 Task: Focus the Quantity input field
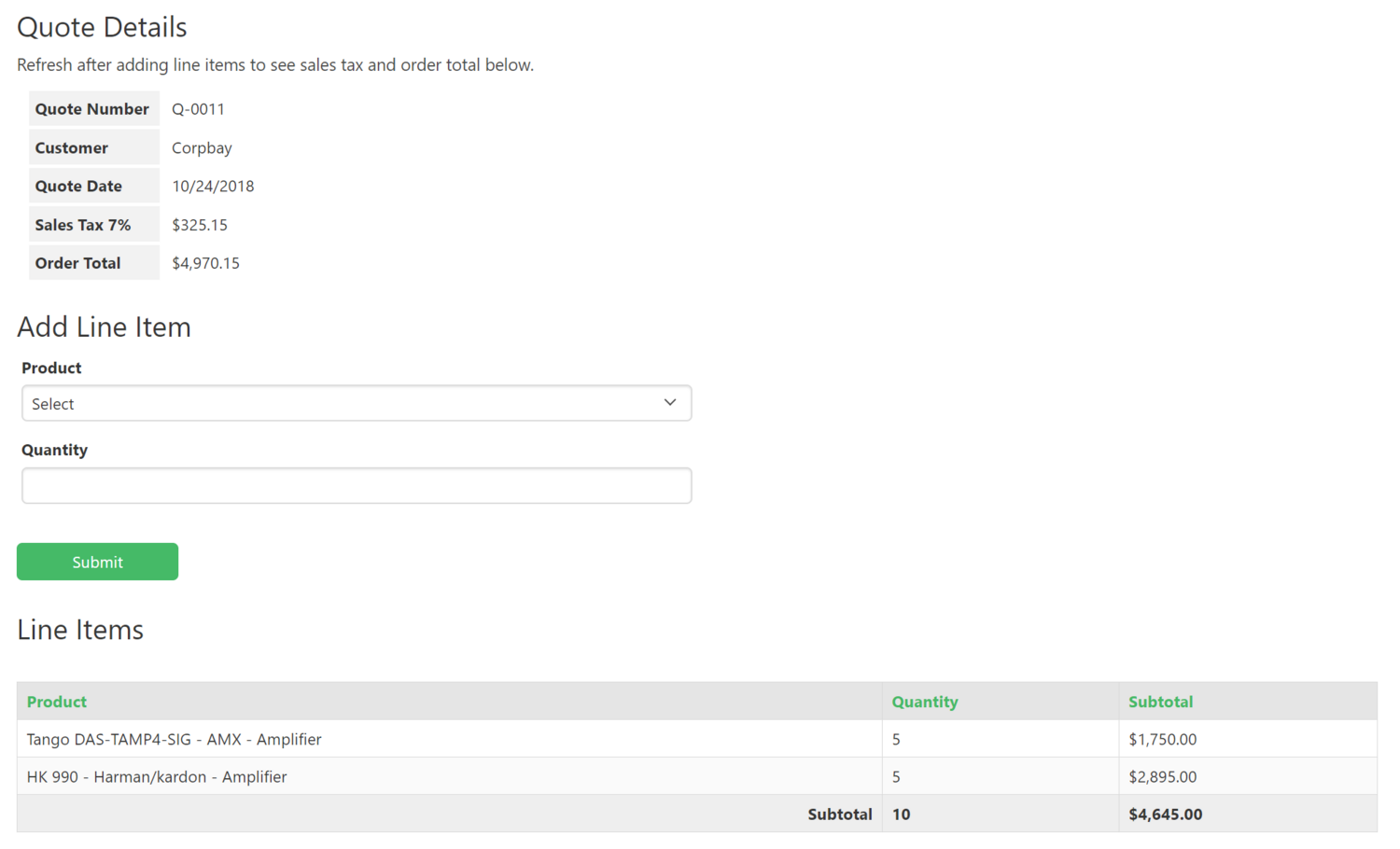tap(356, 485)
